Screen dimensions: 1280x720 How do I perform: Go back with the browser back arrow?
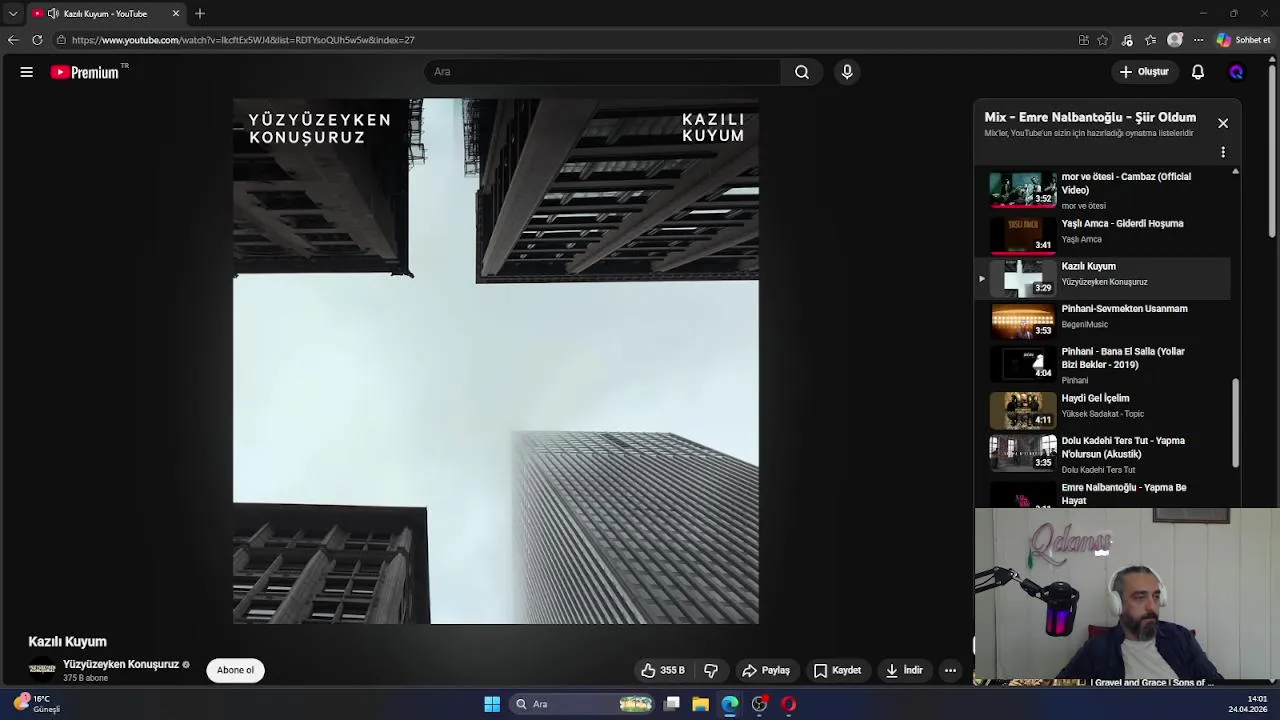(x=13, y=40)
